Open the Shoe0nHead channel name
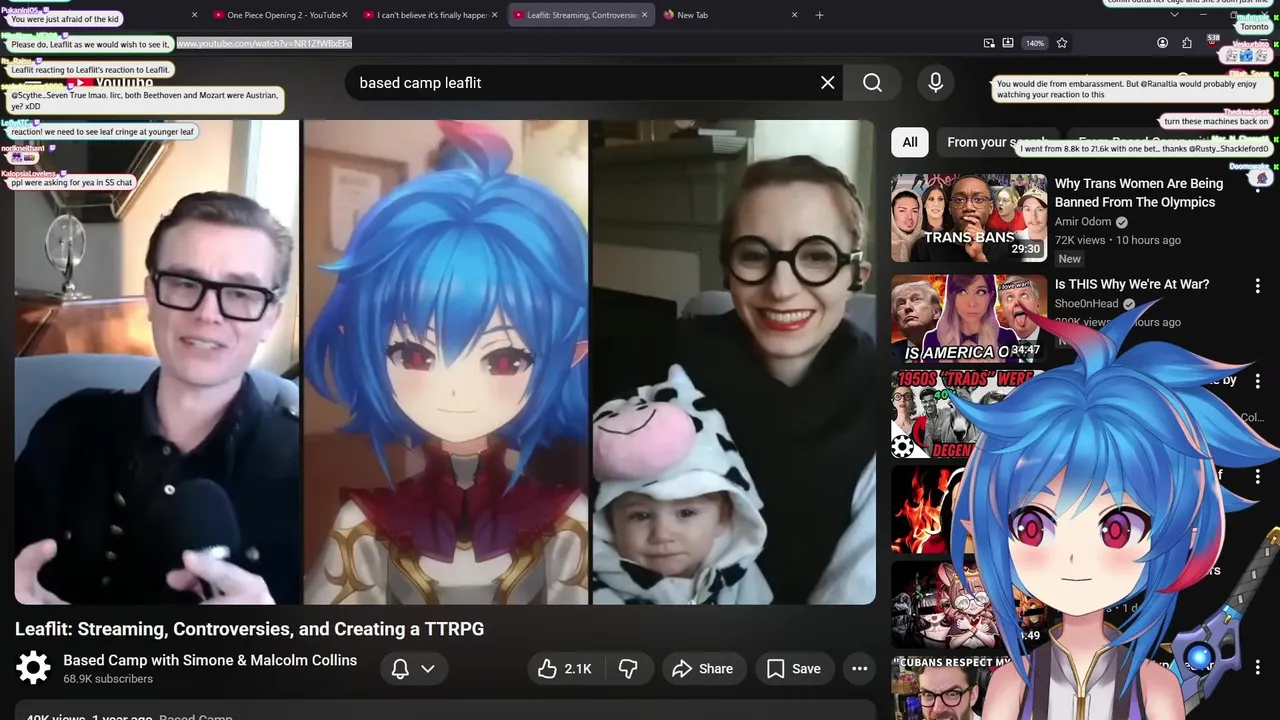The image size is (1280, 720). pyautogui.click(x=1087, y=303)
